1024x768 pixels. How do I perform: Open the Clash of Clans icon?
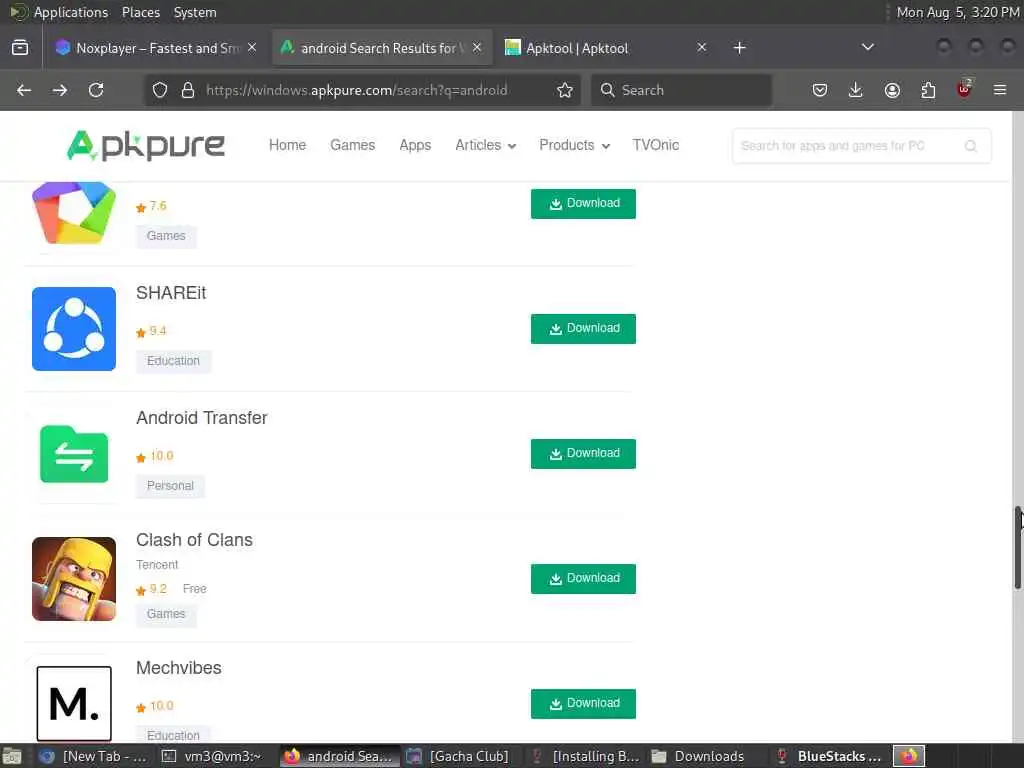coord(74,579)
